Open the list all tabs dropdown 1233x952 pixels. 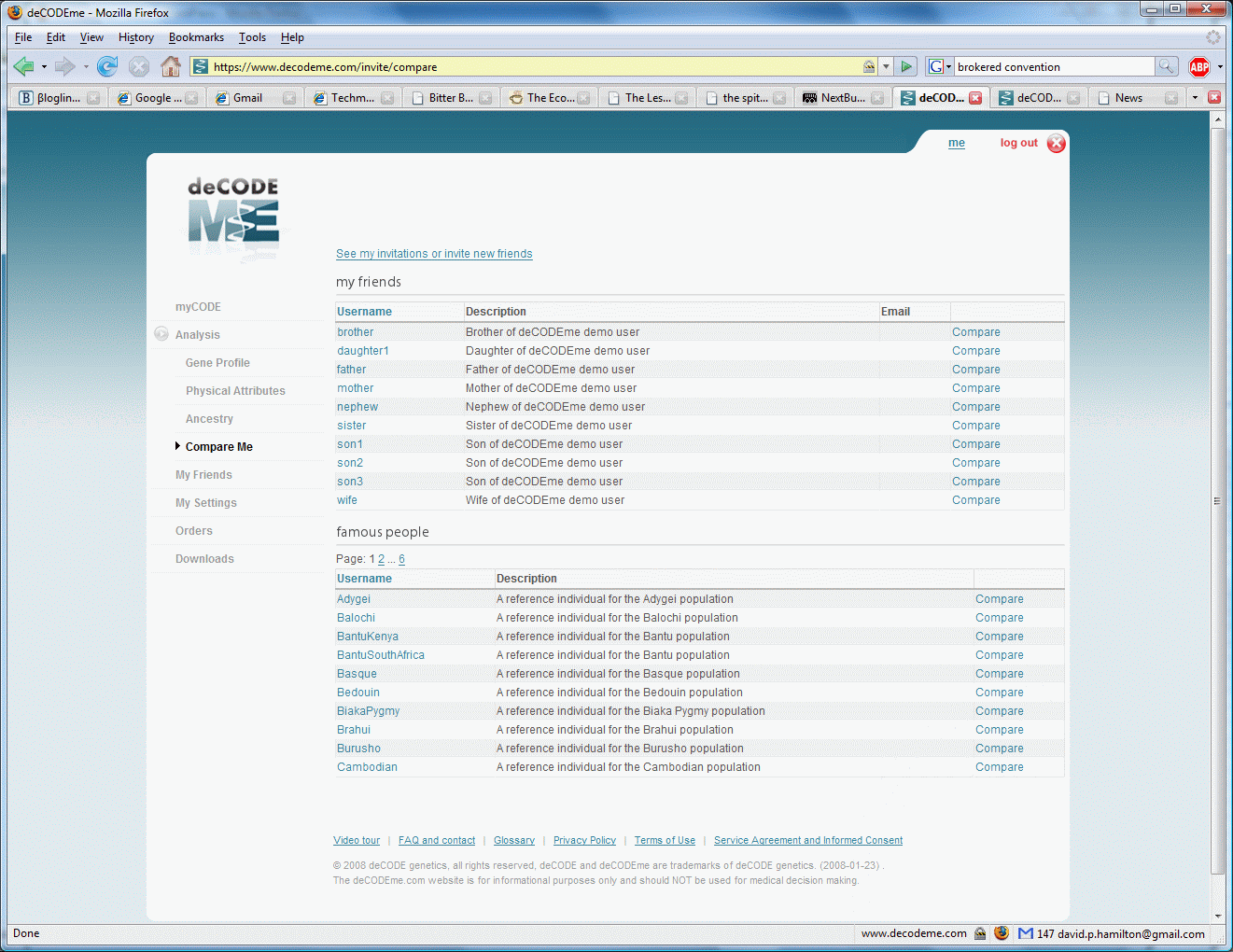click(1195, 97)
